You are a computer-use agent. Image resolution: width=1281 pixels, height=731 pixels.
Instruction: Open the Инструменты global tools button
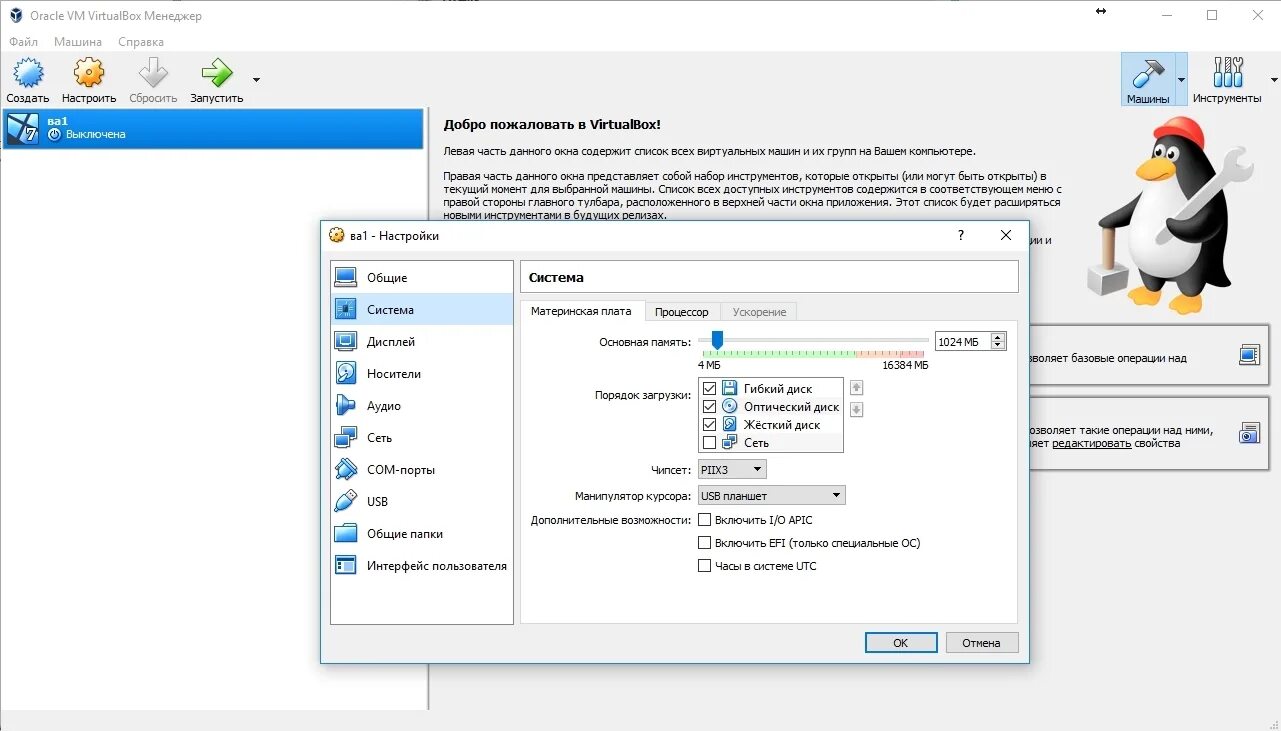click(1227, 79)
